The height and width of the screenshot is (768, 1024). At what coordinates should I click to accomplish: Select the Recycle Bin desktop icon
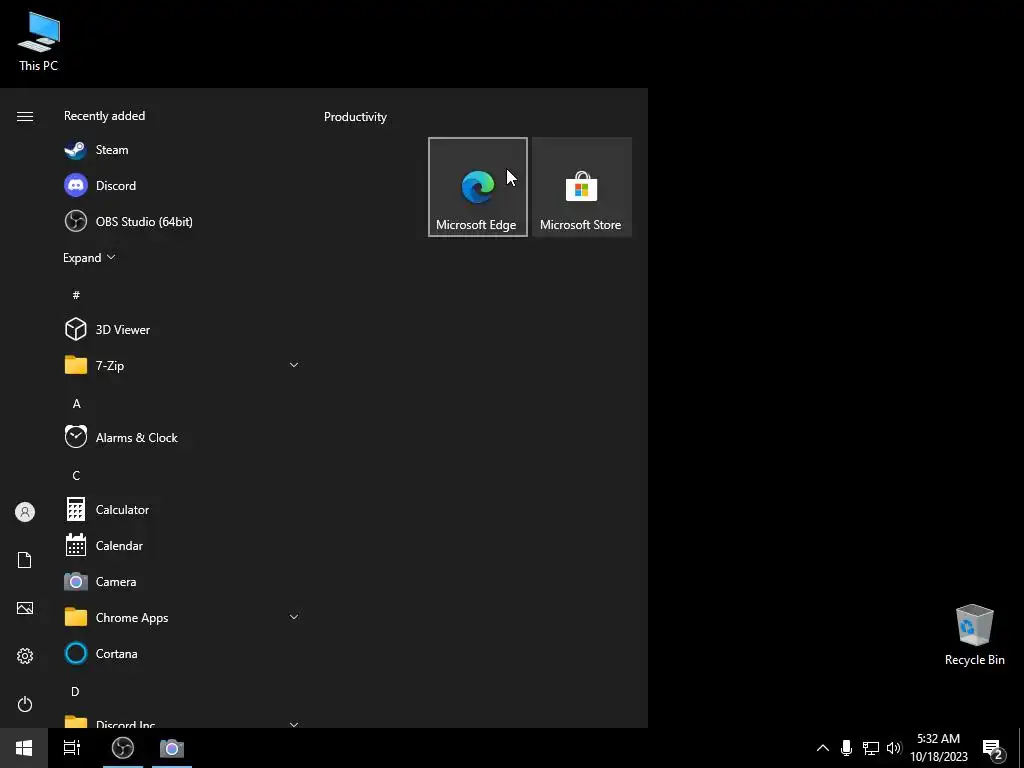coord(974,635)
